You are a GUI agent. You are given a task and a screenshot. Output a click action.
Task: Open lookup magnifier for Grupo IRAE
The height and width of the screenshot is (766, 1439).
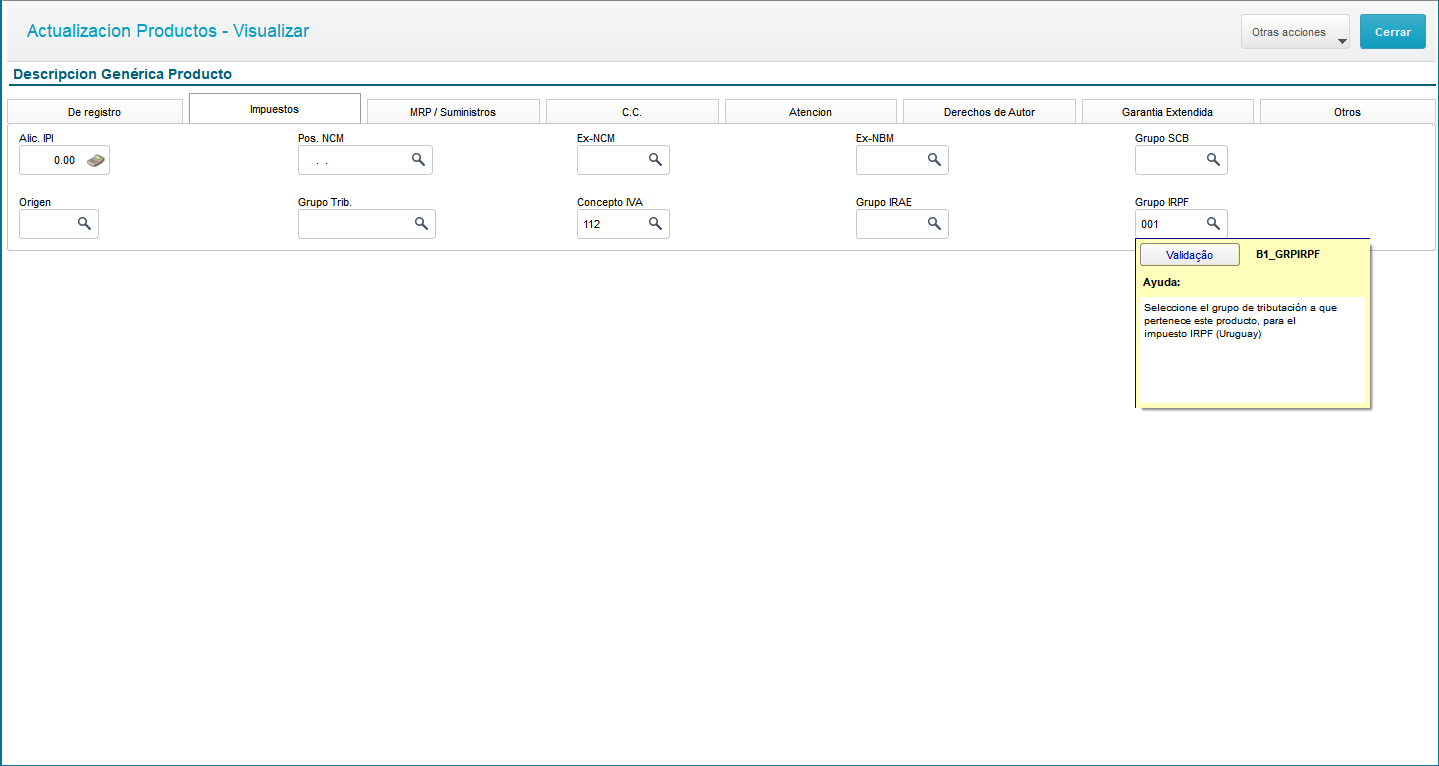[934, 223]
